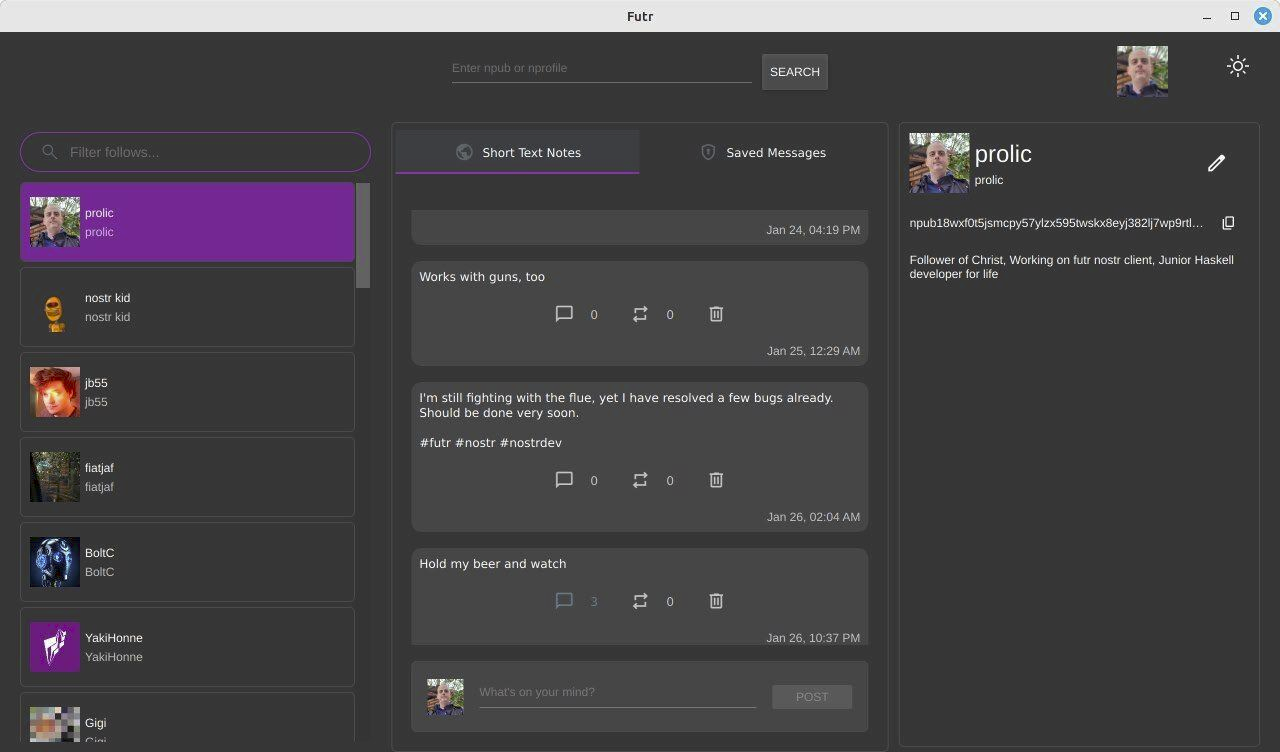Click the magnifier icon in the follows filter
Viewport: 1280px width, 752px height.
tap(49, 152)
